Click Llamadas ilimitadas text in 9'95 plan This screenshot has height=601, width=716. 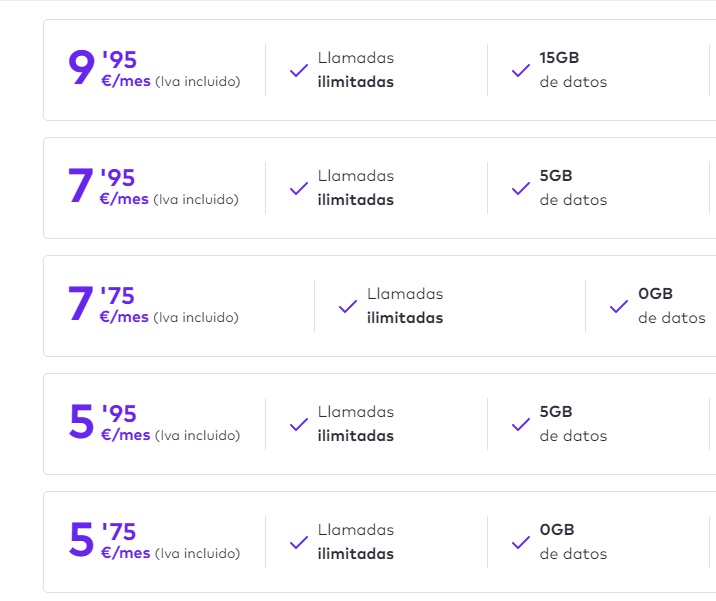(x=356, y=70)
